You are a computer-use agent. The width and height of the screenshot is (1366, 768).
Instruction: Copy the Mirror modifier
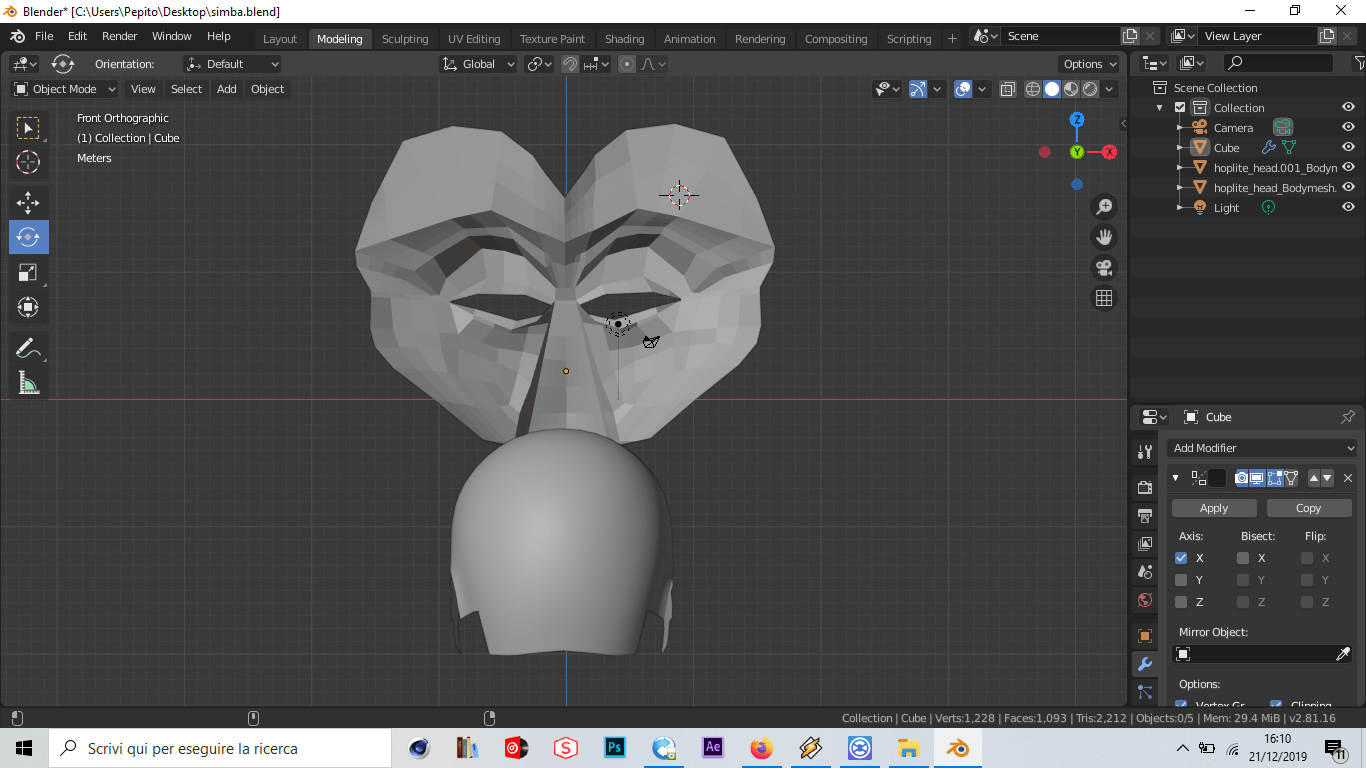pyautogui.click(x=1309, y=508)
